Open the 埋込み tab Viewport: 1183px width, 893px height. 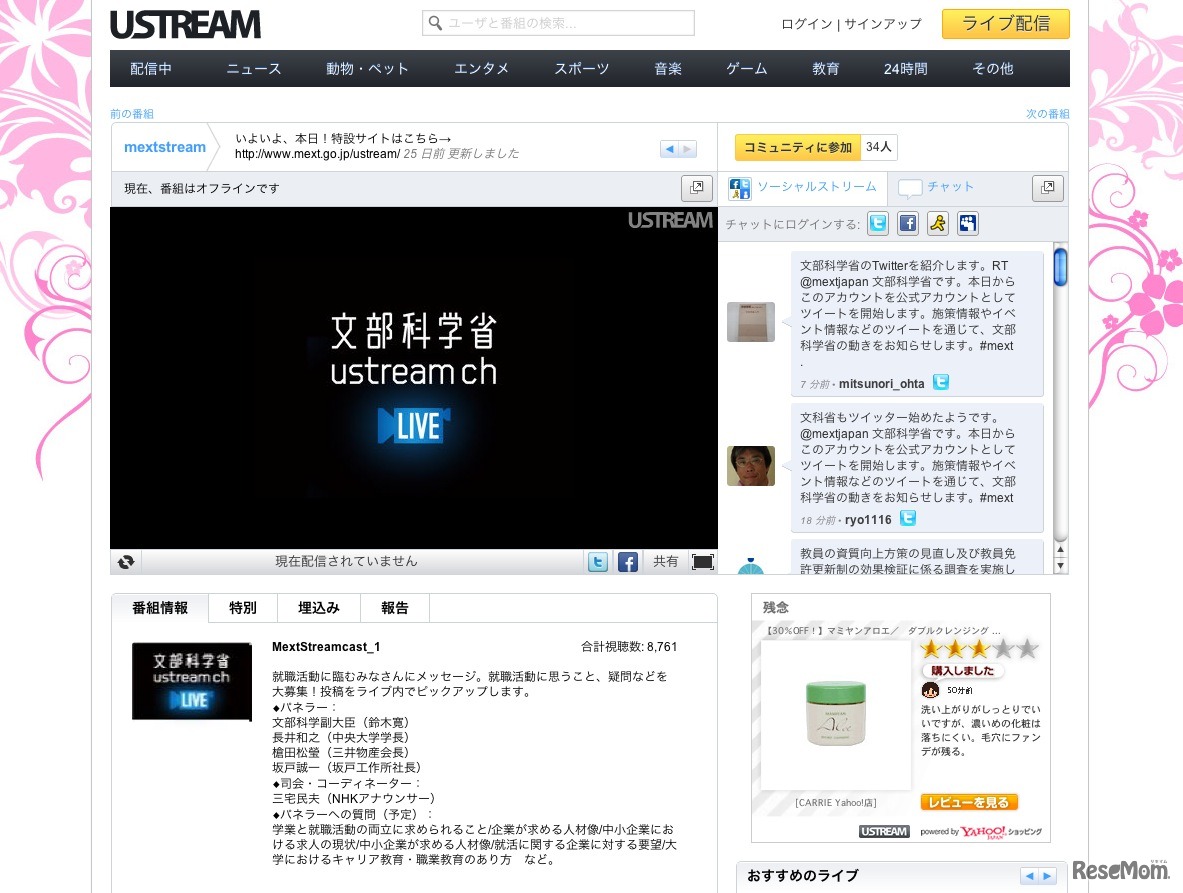(318, 607)
